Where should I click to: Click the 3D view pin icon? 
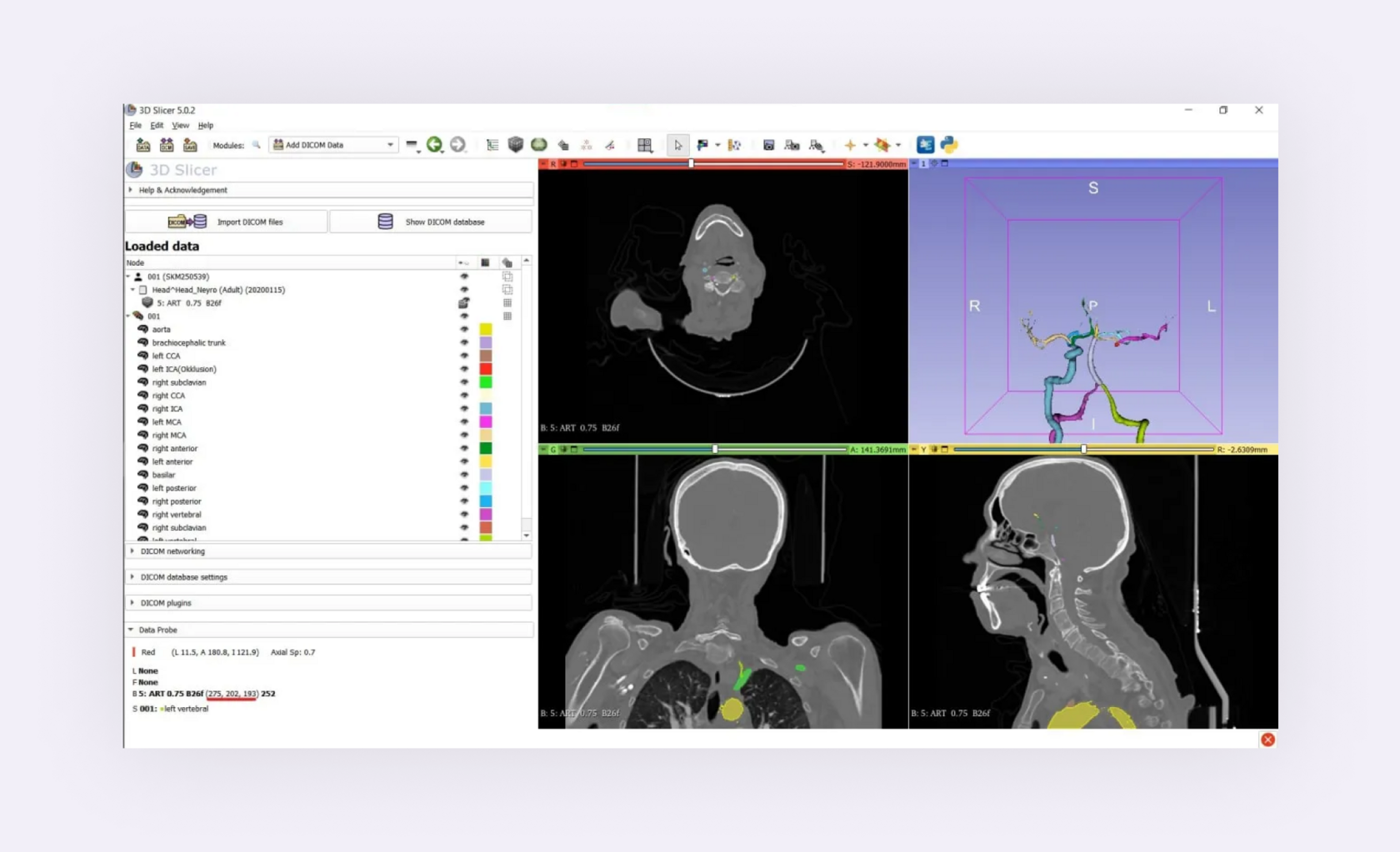[913, 164]
